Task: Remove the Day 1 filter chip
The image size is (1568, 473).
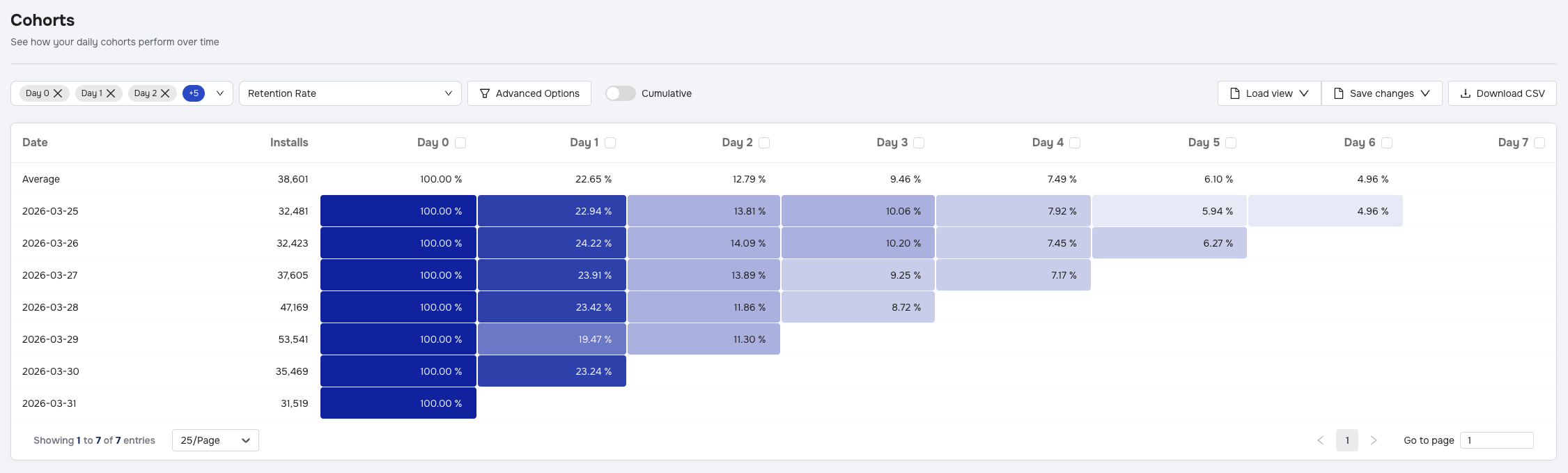Action: click(111, 93)
